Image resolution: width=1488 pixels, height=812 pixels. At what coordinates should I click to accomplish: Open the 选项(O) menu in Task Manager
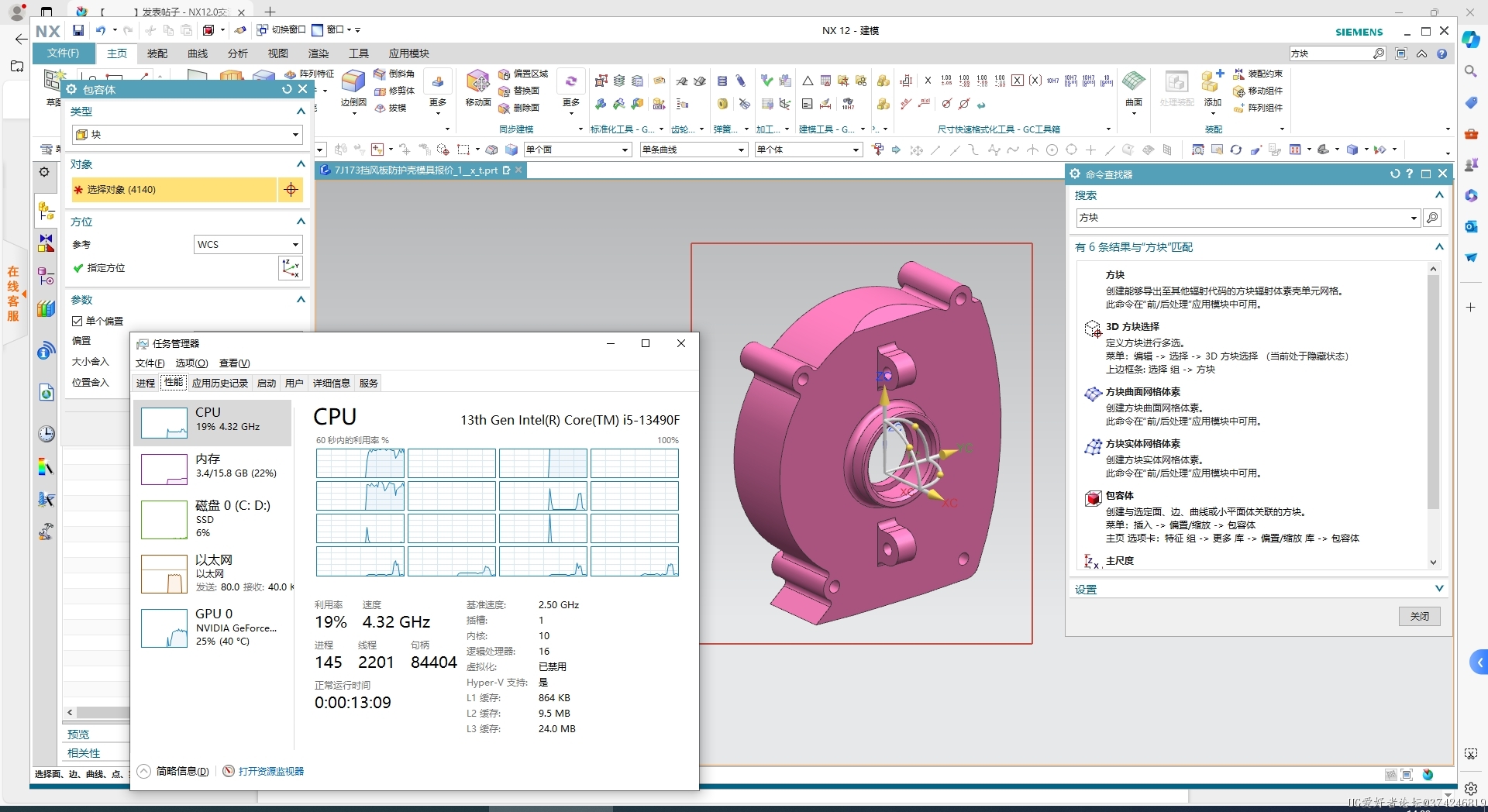pos(191,363)
